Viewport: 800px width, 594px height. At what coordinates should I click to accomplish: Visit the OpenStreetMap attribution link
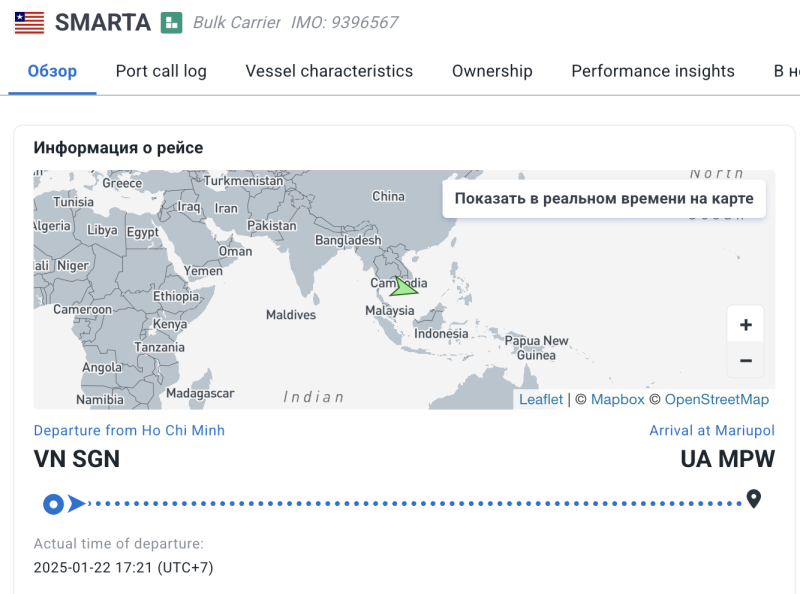point(716,398)
